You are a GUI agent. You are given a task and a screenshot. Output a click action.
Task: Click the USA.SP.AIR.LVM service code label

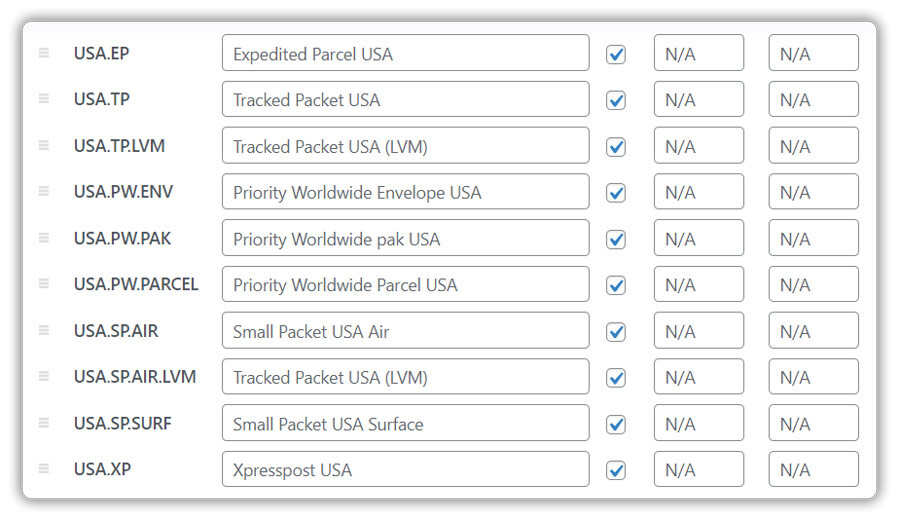pyautogui.click(x=135, y=377)
